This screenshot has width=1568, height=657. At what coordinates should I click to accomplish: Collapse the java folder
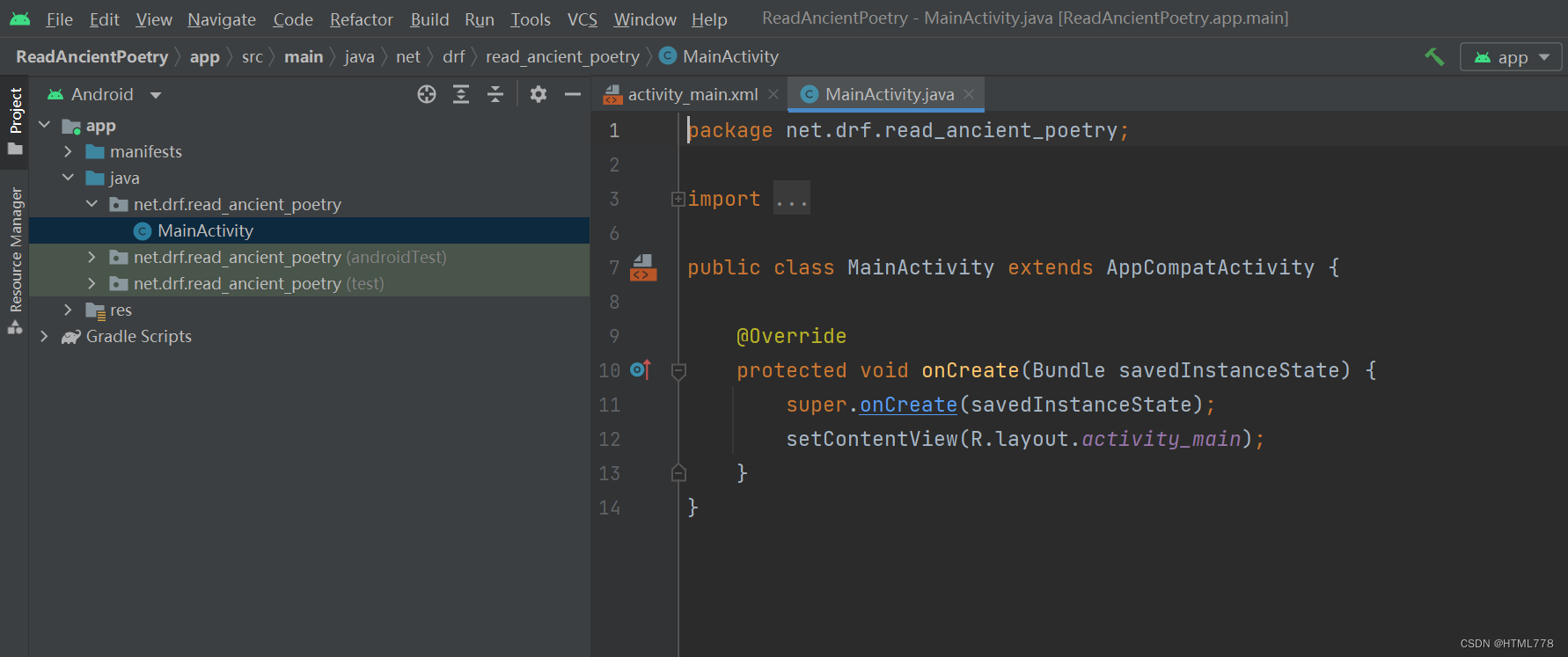(69, 178)
